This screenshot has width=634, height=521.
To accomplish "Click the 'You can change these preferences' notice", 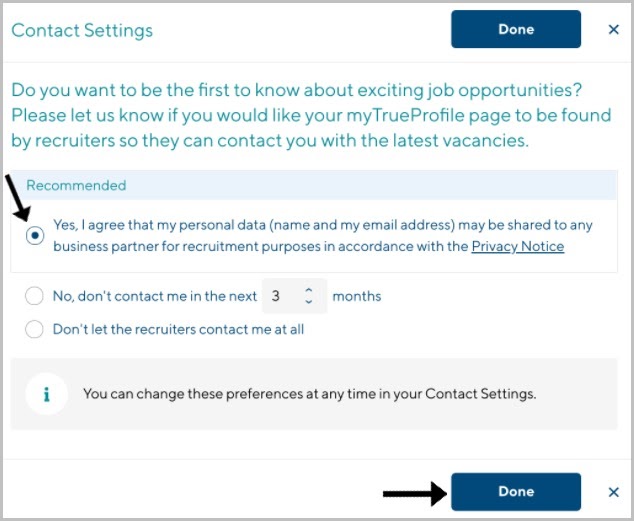I will point(309,394).
